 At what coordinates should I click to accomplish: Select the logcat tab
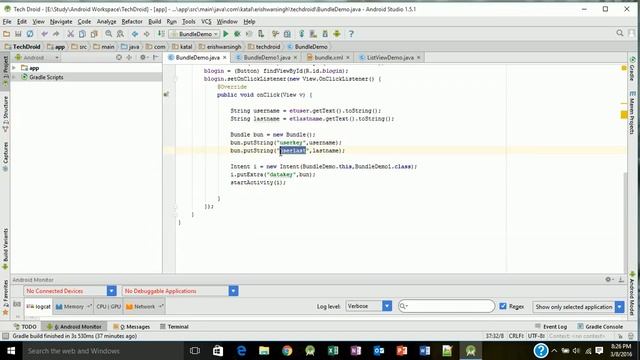pos(39,307)
